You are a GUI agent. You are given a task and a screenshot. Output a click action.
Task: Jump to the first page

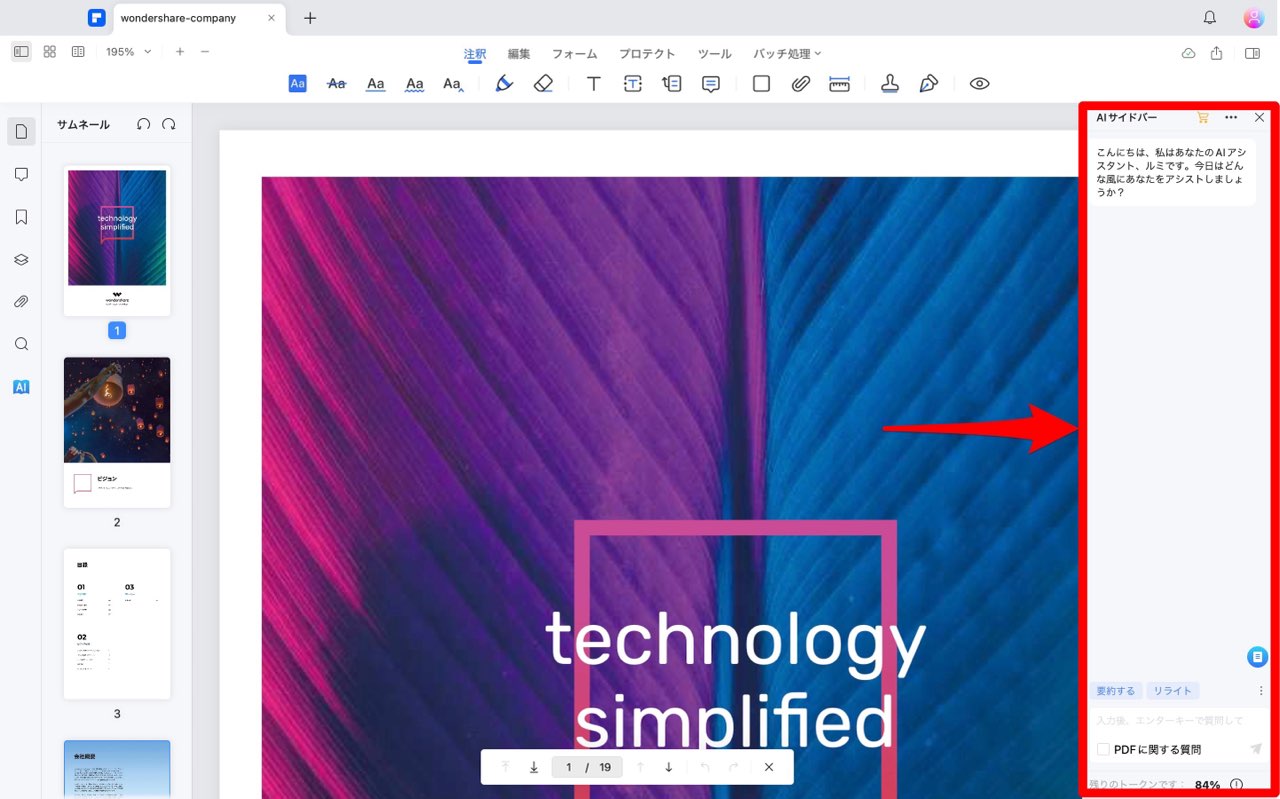click(505, 767)
